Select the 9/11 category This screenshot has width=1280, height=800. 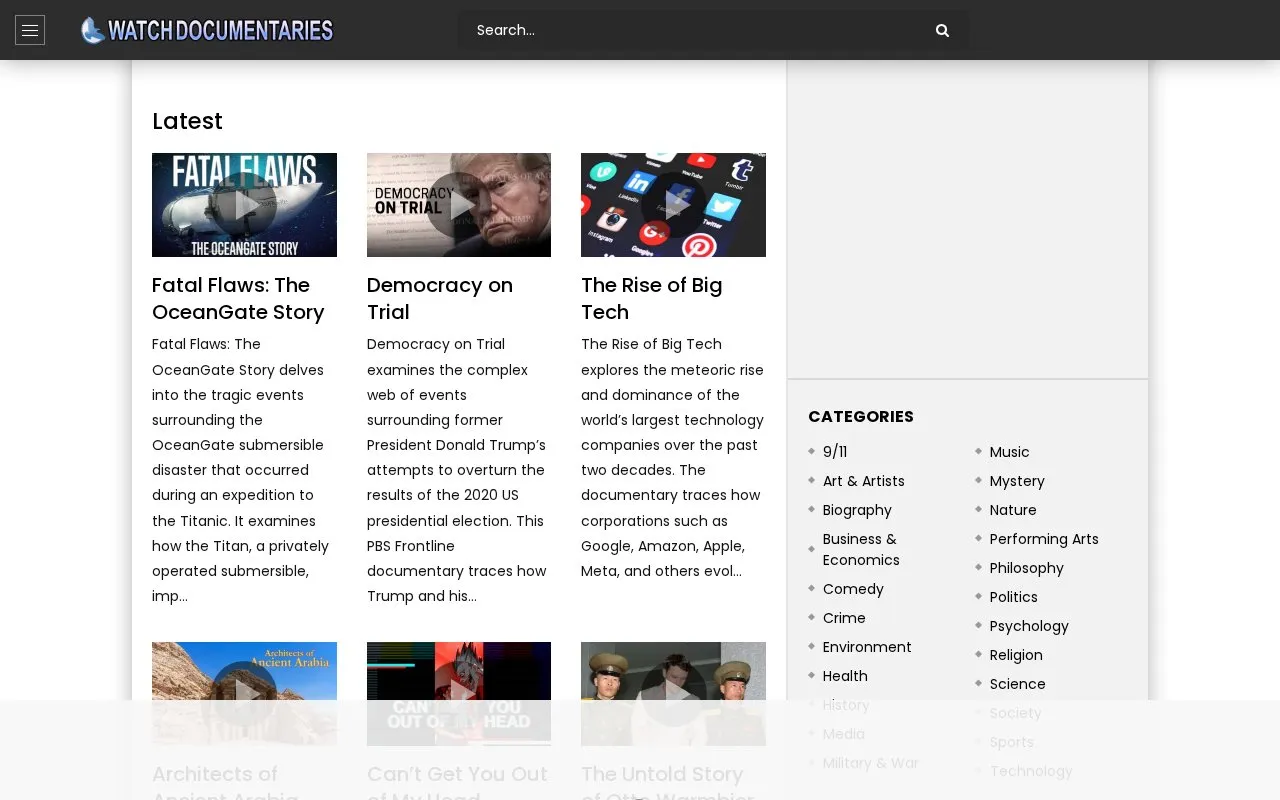click(835, 452)
